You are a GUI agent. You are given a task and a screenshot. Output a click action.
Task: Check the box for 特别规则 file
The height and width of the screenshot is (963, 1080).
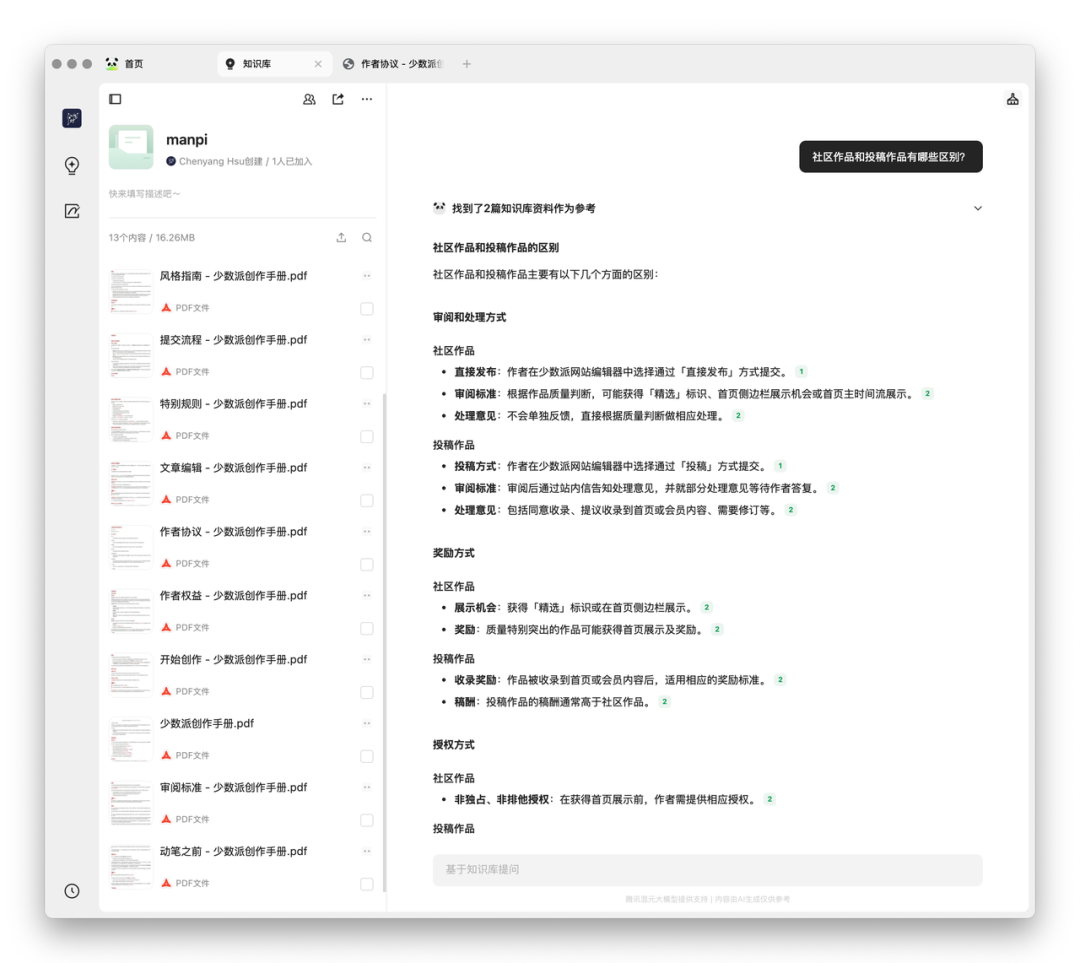pos(367,437)
